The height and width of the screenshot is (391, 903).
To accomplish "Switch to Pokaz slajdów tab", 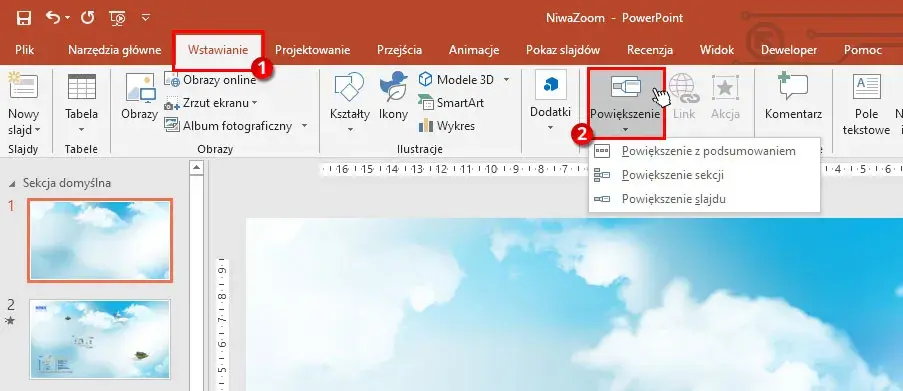I will pos(563,50).
